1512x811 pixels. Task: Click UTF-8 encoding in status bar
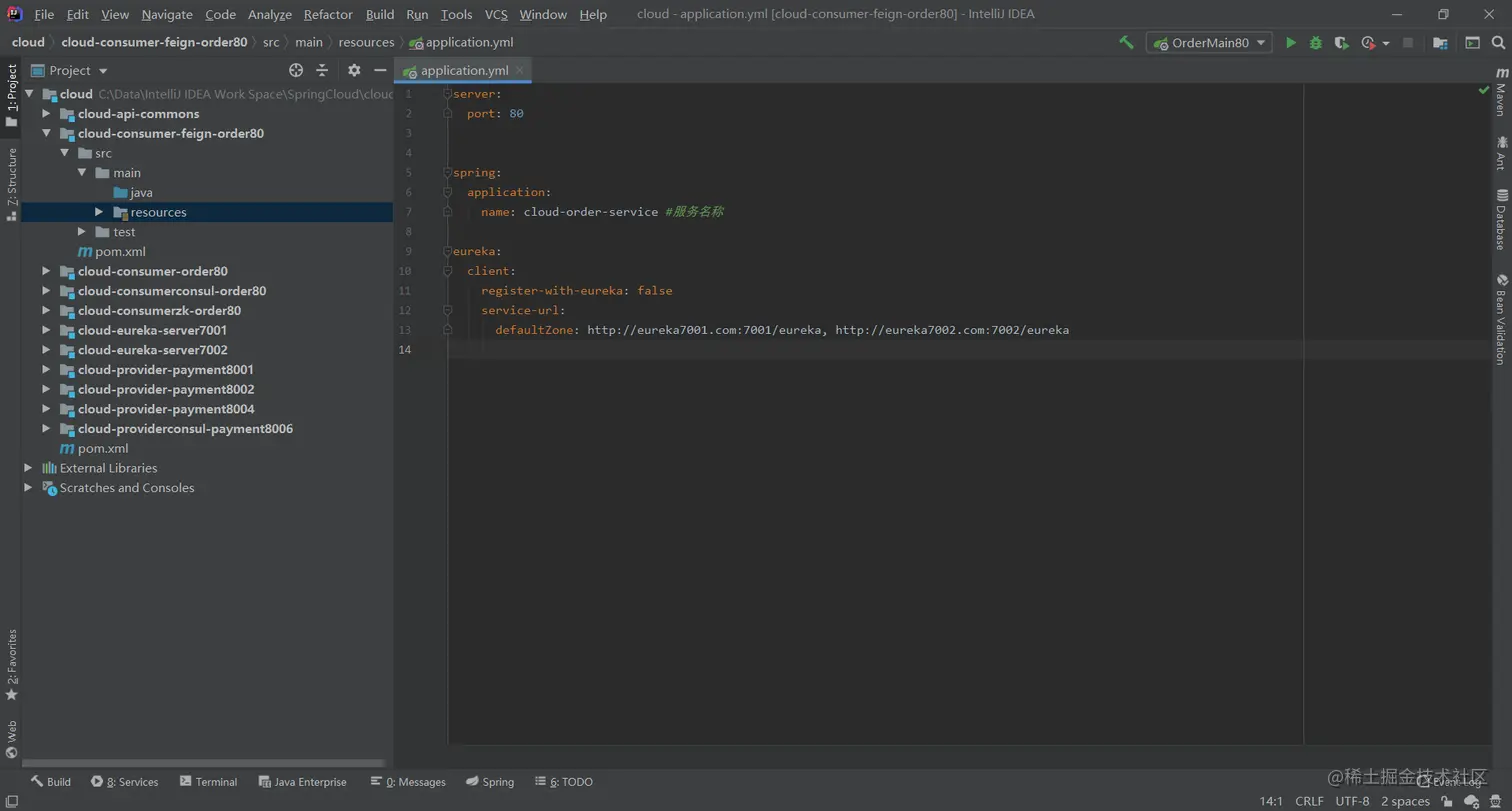pyautogui.click(x=1352, y=801)
